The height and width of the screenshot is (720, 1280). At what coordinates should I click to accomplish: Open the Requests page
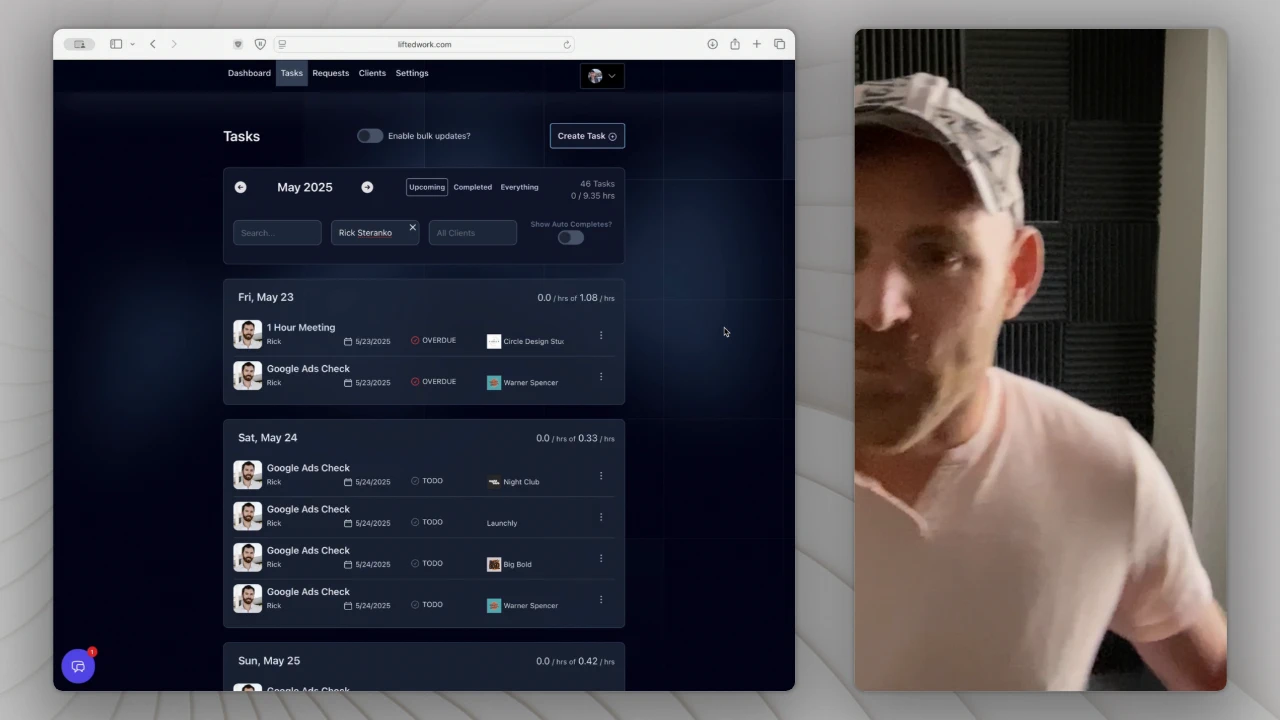coord(330,73)
